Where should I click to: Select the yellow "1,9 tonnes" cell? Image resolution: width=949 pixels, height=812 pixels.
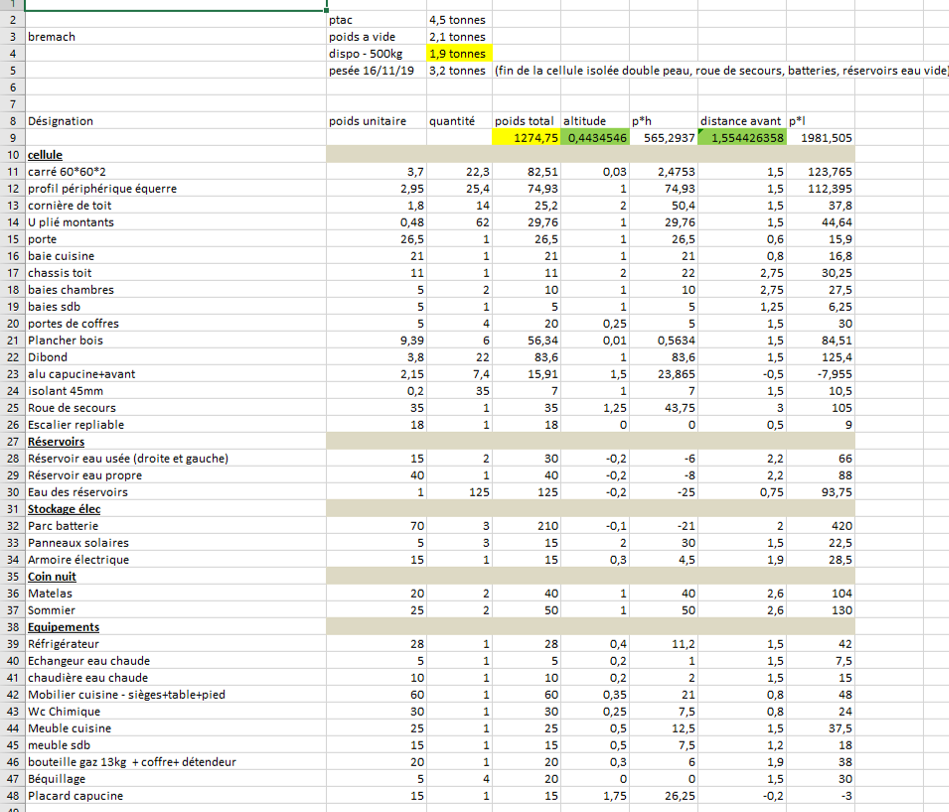tap(458, 54)
